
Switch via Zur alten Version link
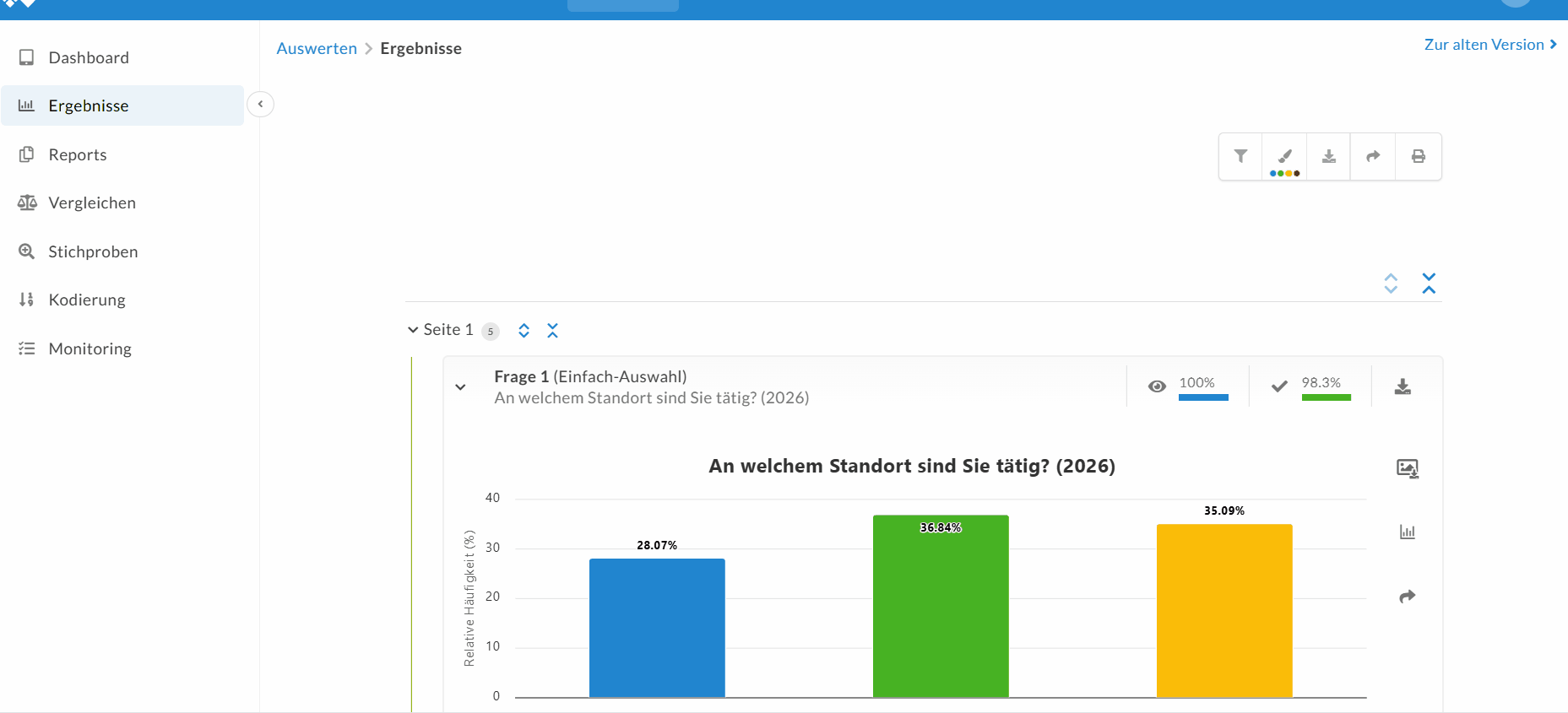coord(1490,45)
